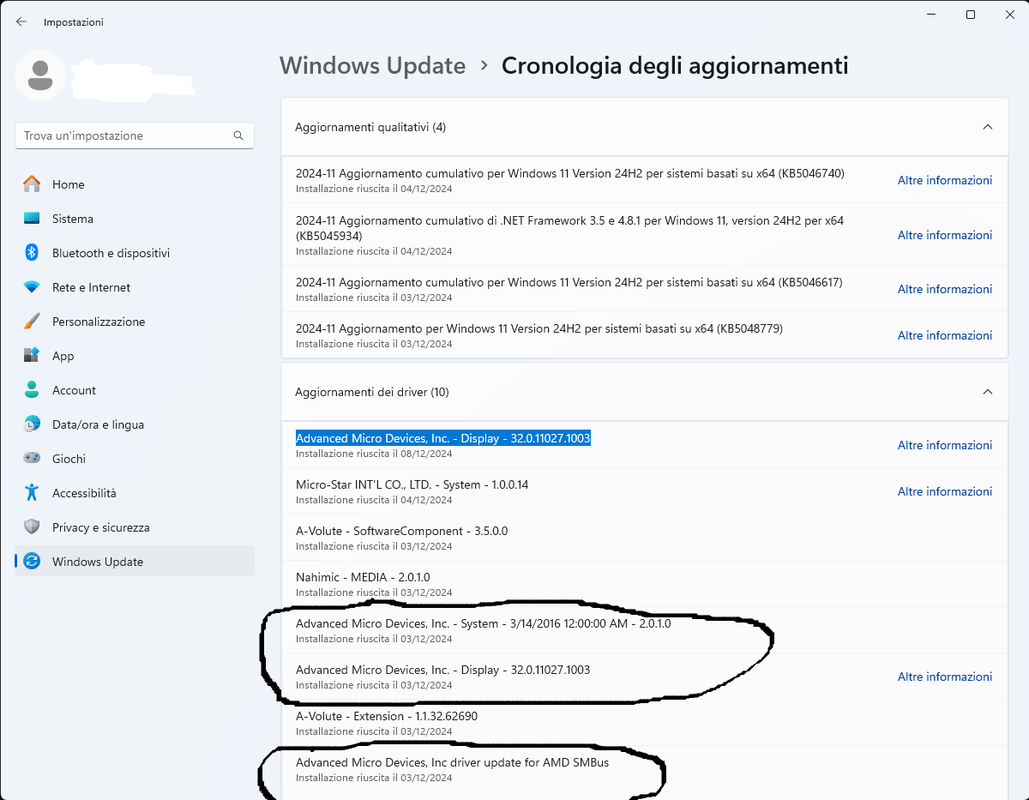1029x800 pixels.
Task: Click the Personalizzazione paintbrush icon
Action: [x=32, y=321]
